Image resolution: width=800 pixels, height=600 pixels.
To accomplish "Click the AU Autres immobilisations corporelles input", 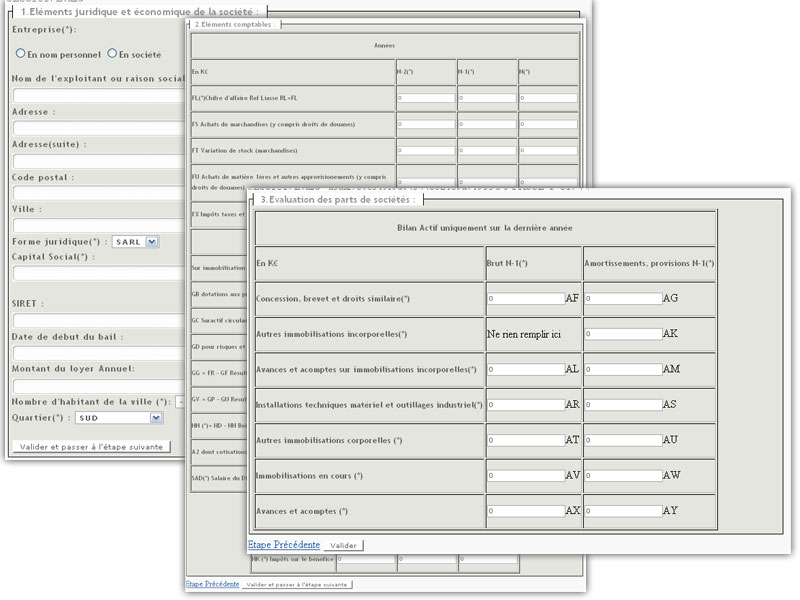I will coord(623,440).
